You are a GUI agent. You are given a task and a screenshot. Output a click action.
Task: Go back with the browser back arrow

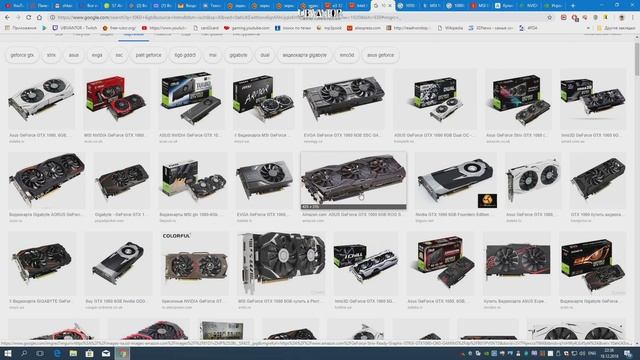[x=7, y=18]
